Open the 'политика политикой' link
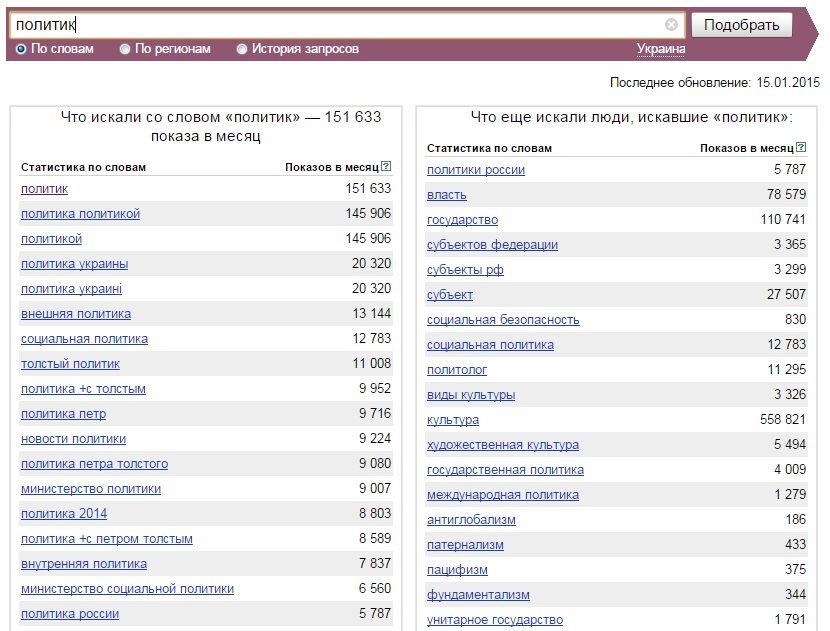Screen dimensions: 830x631 click(x=80, y=214)
